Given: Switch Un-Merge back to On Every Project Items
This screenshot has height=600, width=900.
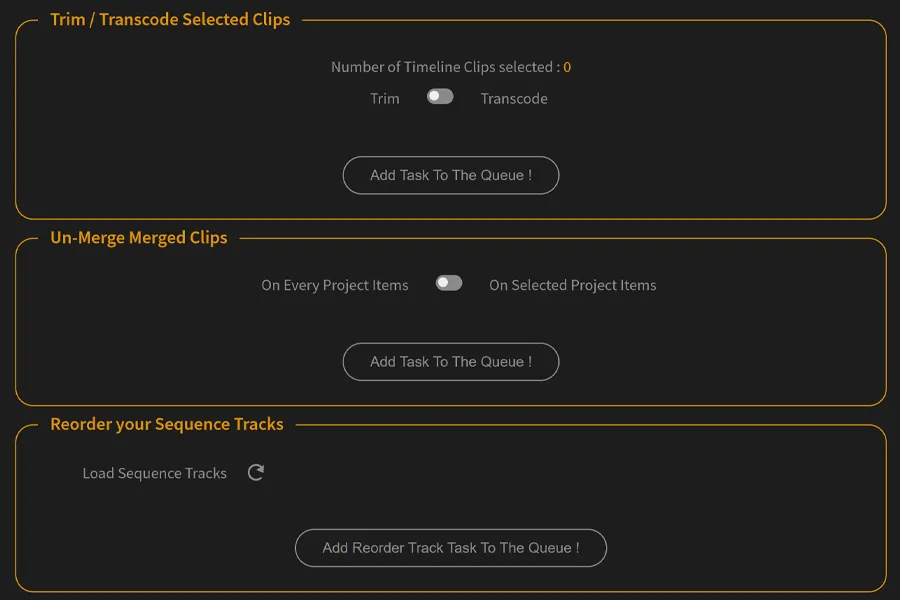Looking at the screenshot, I should (x=449, y=283).
